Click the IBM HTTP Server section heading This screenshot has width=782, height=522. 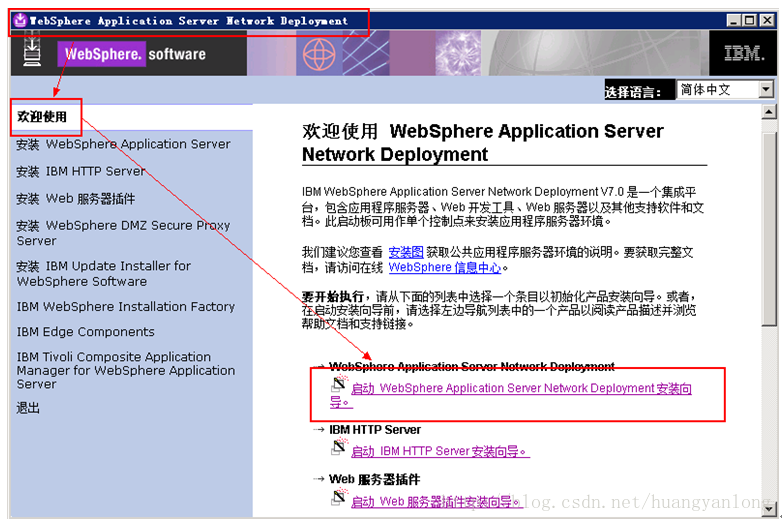[375, 430]
